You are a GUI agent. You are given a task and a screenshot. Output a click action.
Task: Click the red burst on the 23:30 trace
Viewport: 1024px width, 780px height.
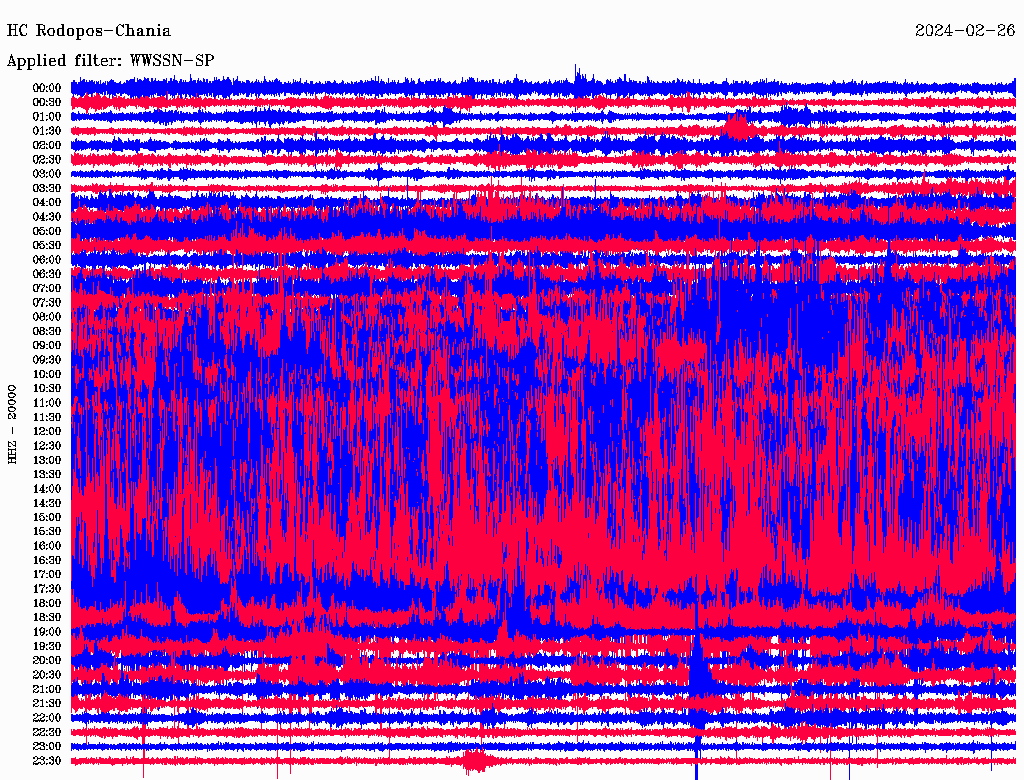tap(475, 762)
